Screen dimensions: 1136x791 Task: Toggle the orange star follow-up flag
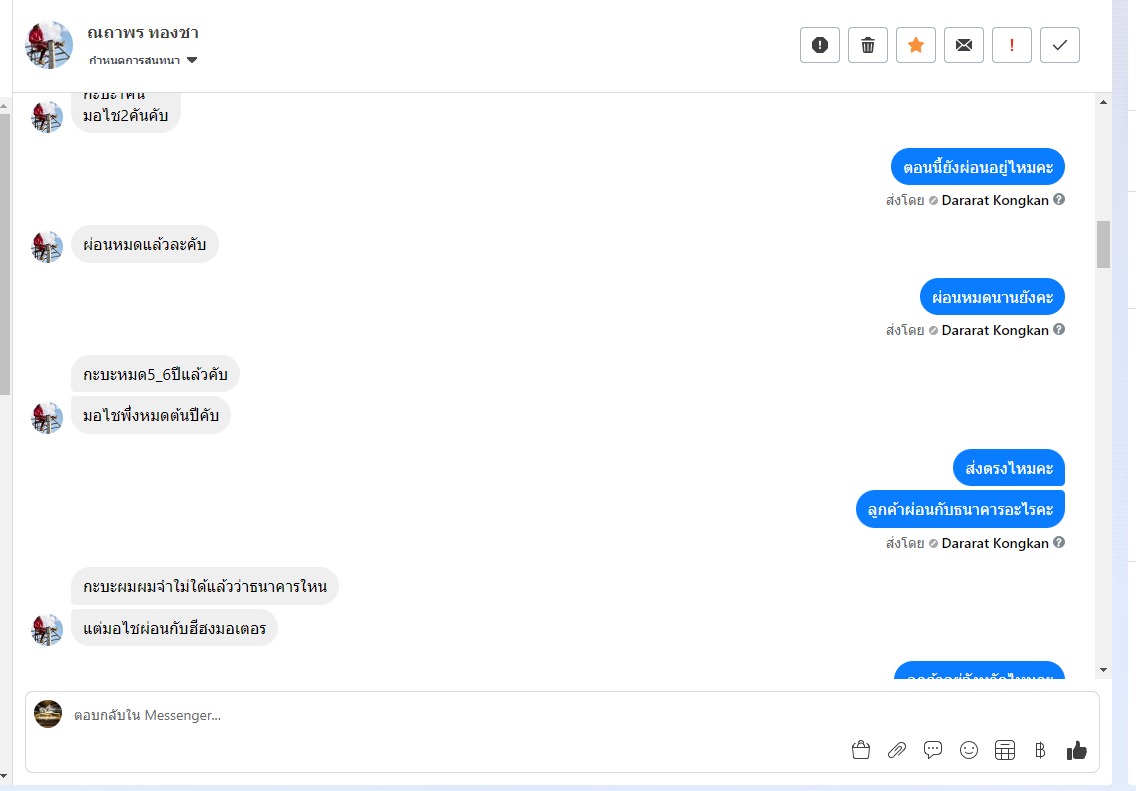pos(916,45)
